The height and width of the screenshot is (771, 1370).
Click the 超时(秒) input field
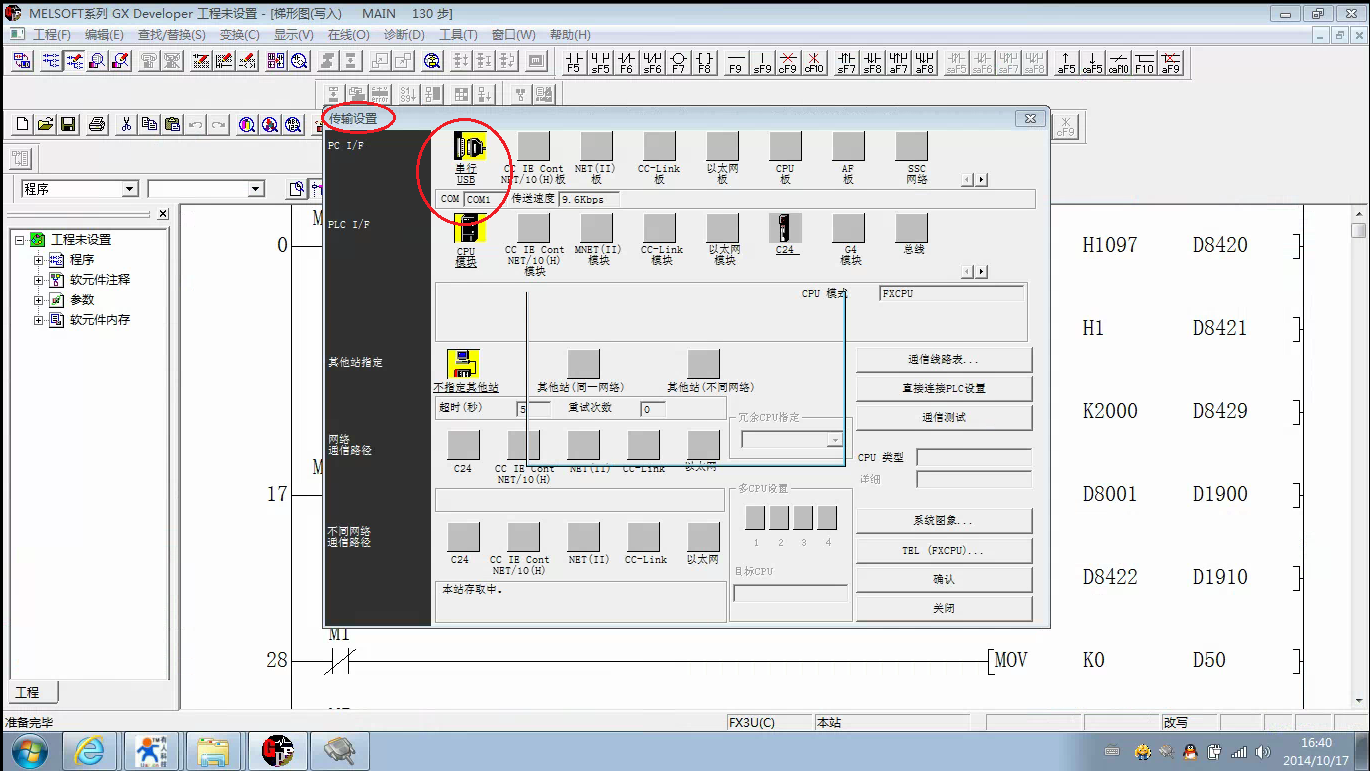(533, 409)
